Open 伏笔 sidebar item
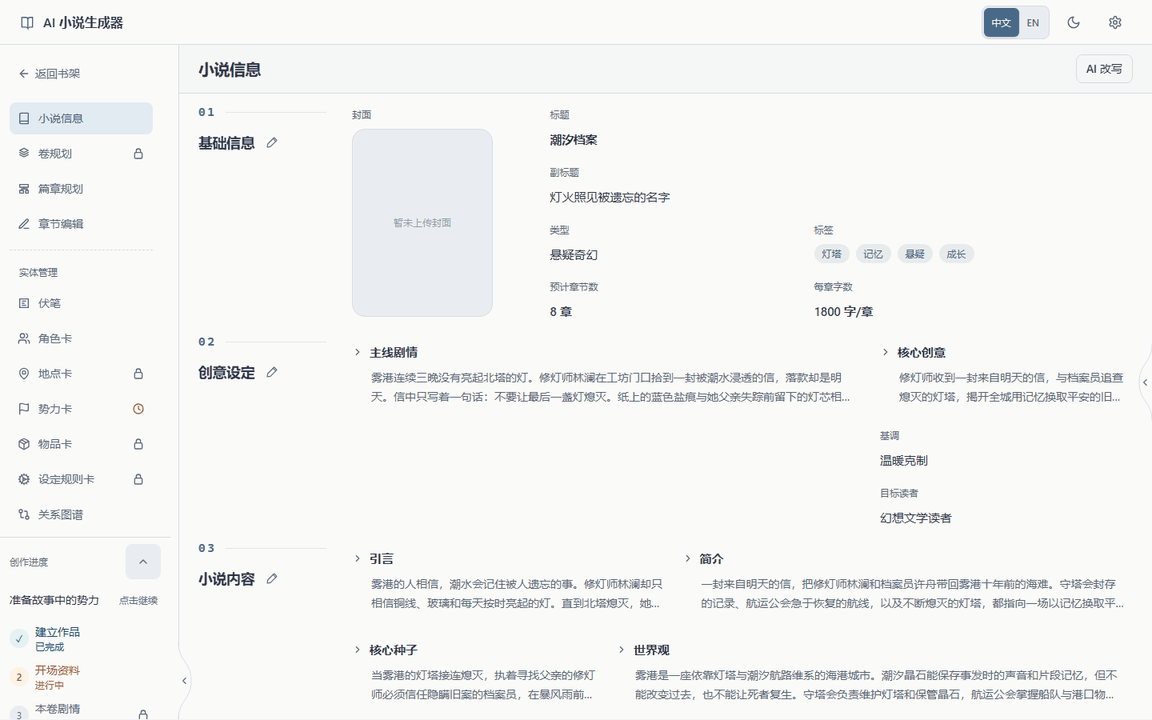Image resolution: width=1152 pixels, height=720 pixels. (x=81, y=303)
